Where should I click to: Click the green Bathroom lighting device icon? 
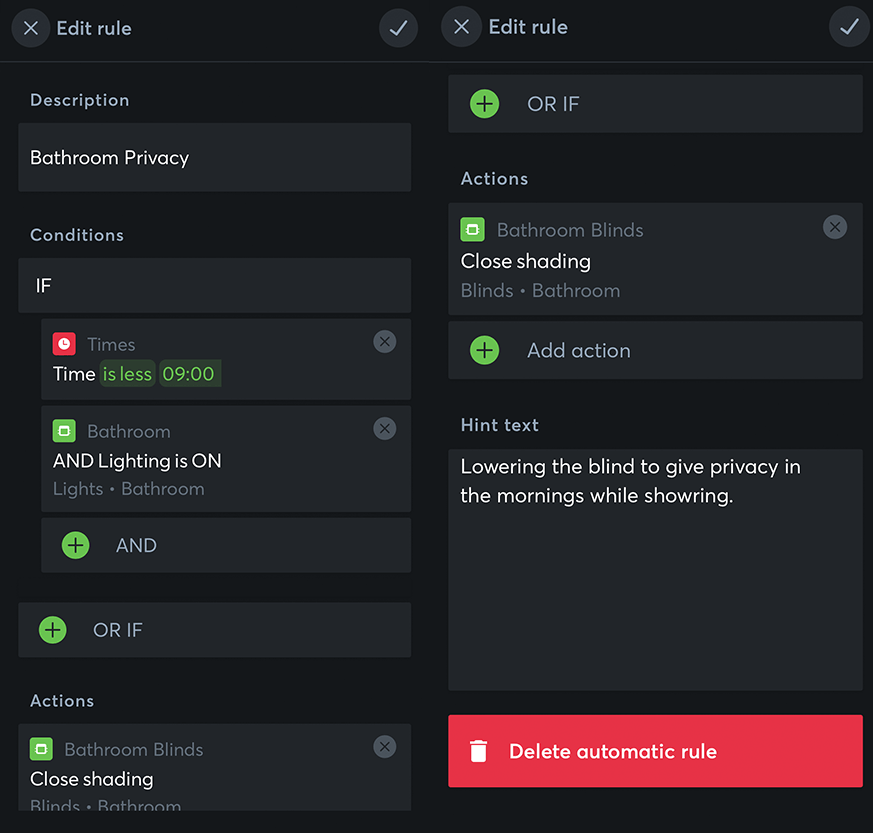[64, 431]
